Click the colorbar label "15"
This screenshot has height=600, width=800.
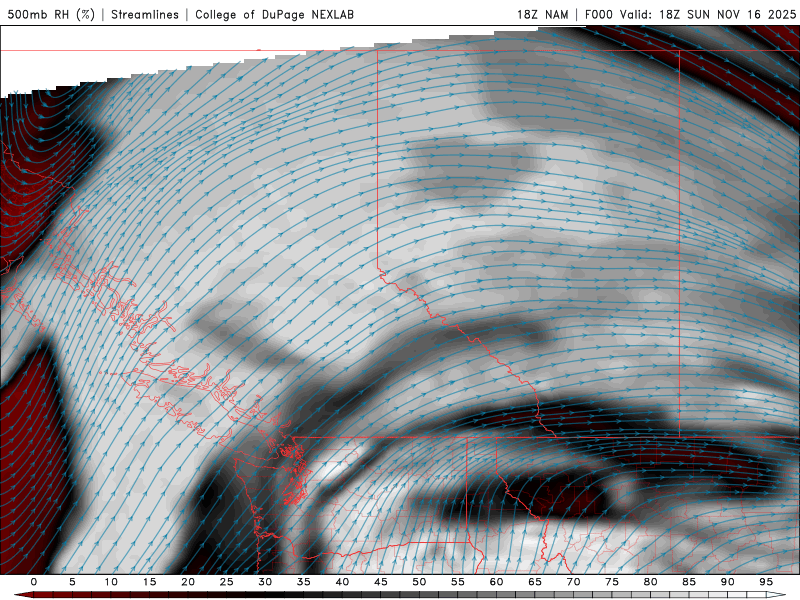pos(149,582)
